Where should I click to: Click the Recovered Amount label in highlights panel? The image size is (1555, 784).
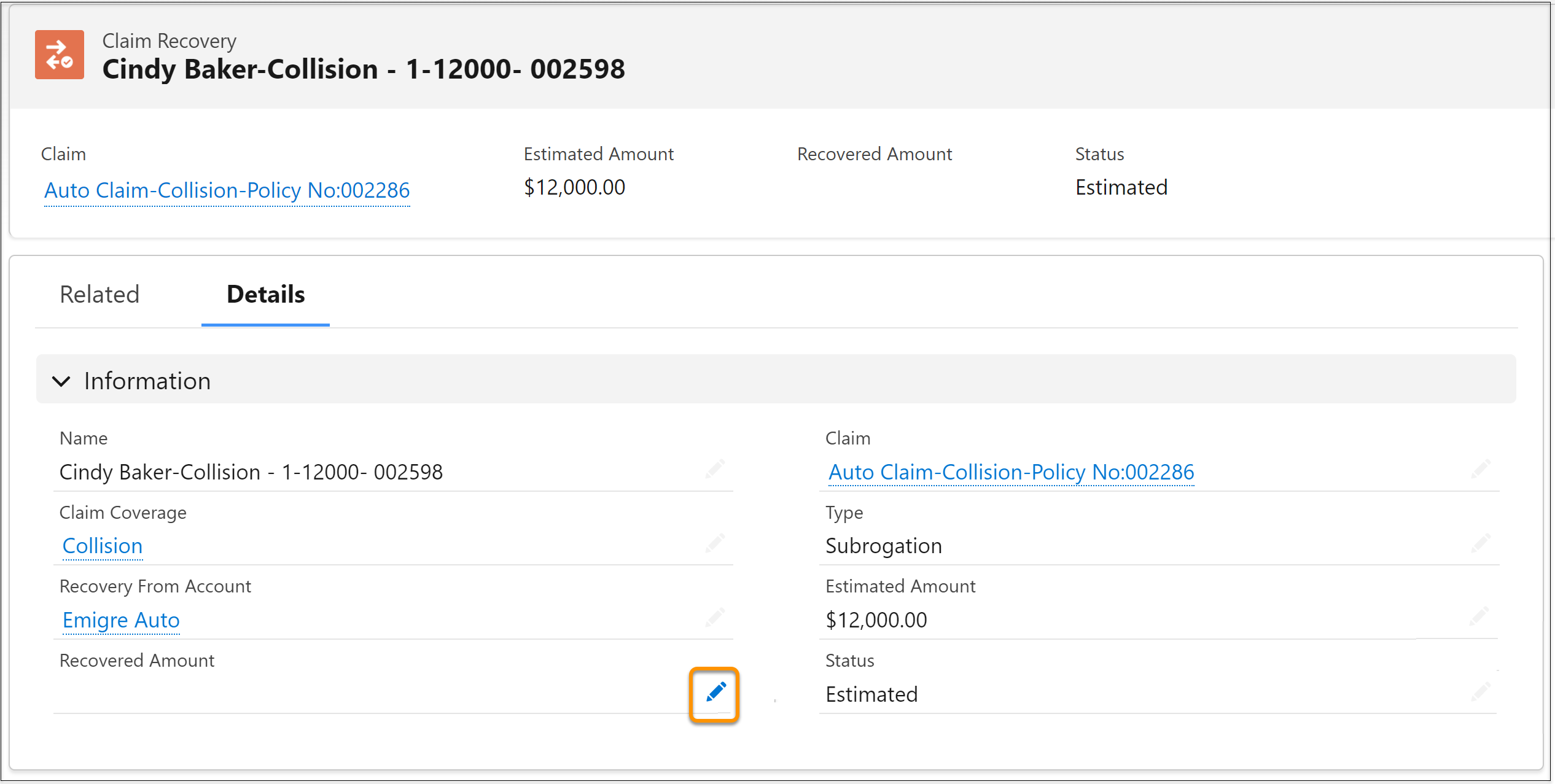pyautogui.click(x=875, y=154)
